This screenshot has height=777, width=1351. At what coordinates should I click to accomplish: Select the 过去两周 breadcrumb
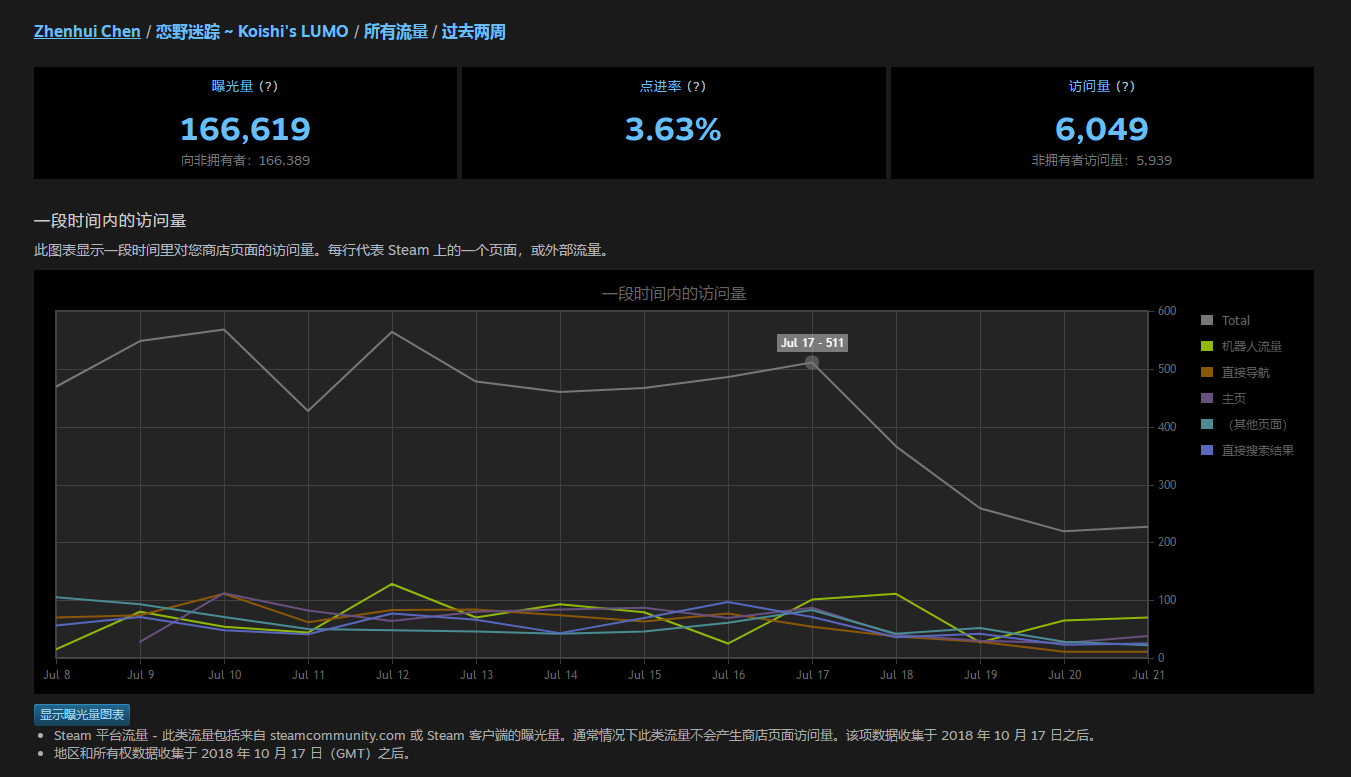coord(474,32)
